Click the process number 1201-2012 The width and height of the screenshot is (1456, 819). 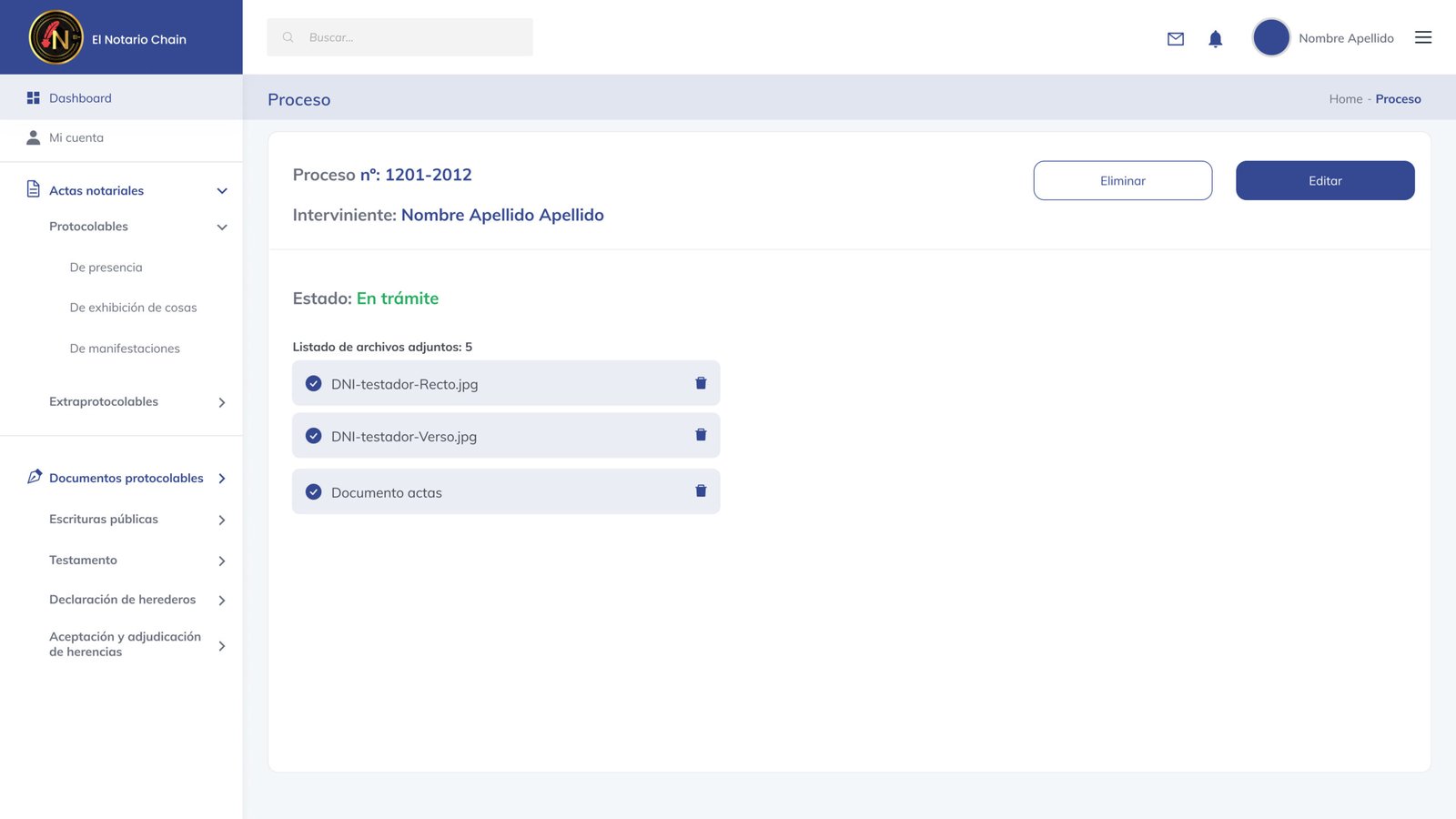(x=428, y=175)
